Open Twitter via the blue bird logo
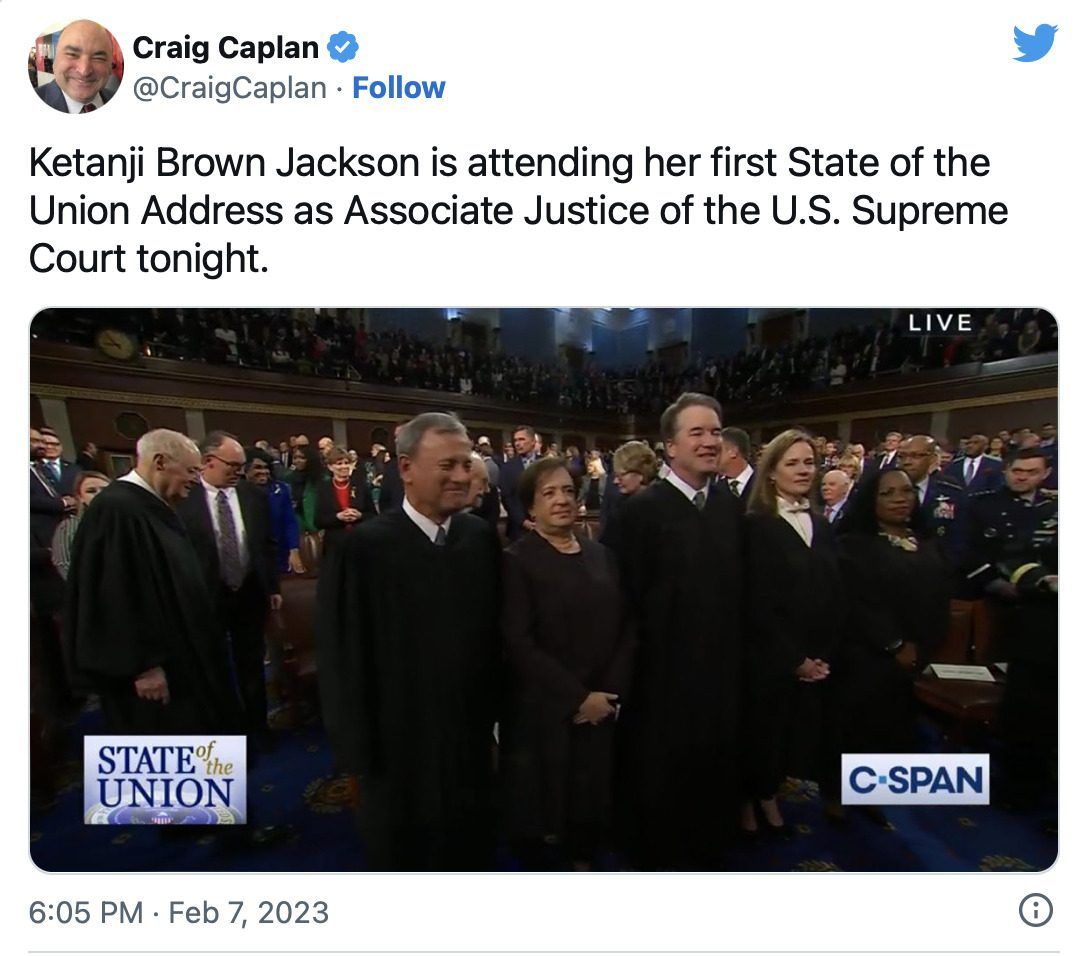Screen dimensions: 1078x956 point(1034,44)
